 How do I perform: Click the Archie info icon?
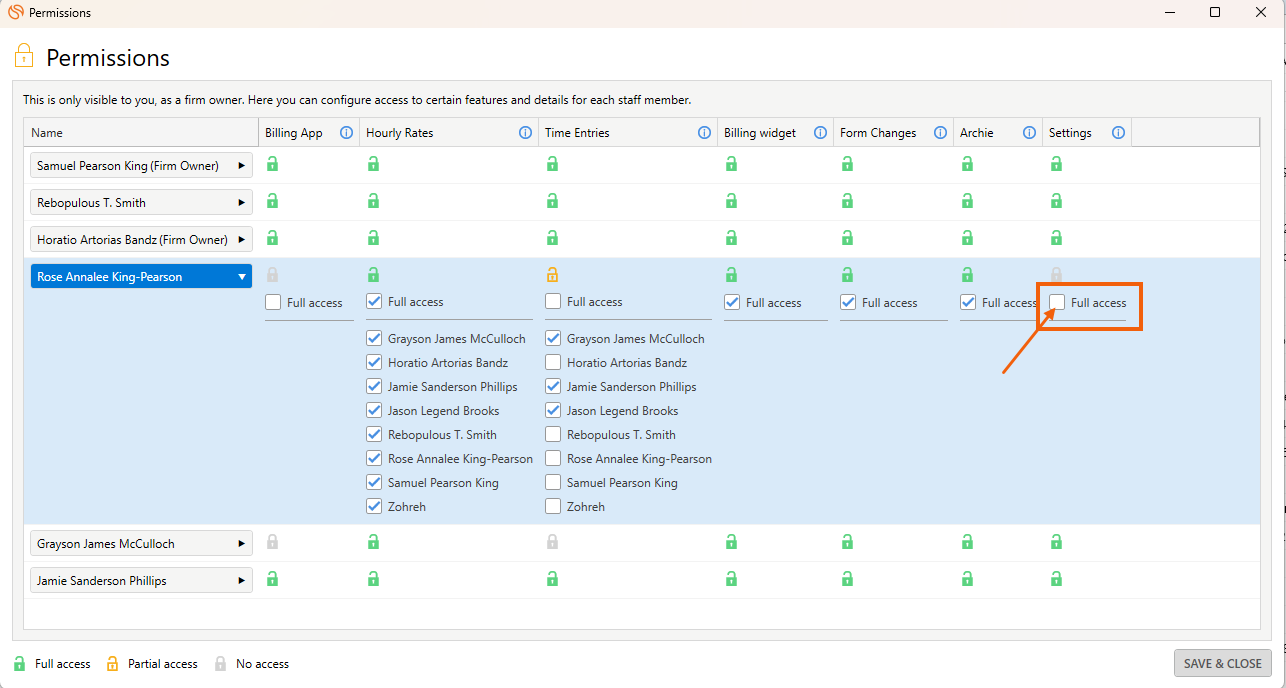(1029, 132)
